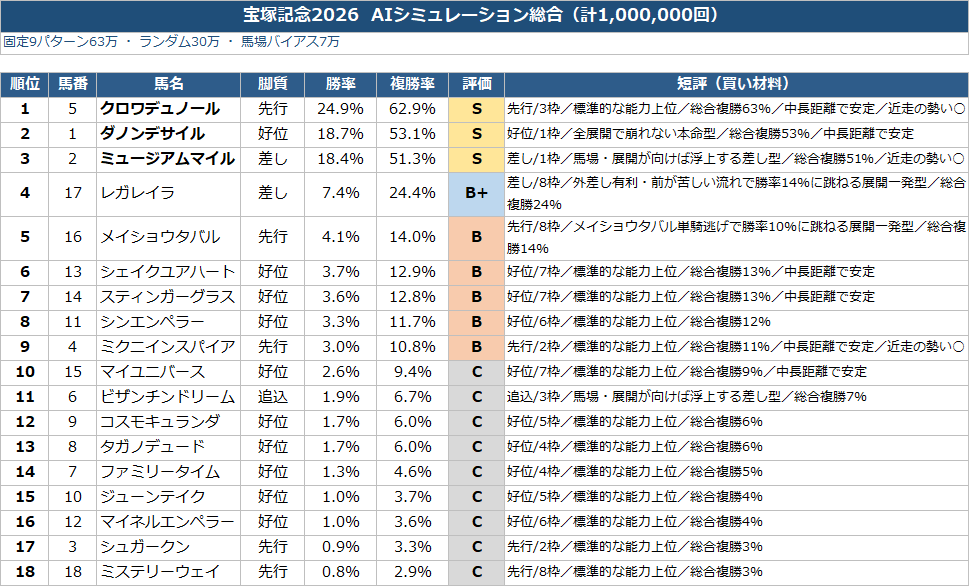Click the 短評（買い材料） column header

(736, 84)
